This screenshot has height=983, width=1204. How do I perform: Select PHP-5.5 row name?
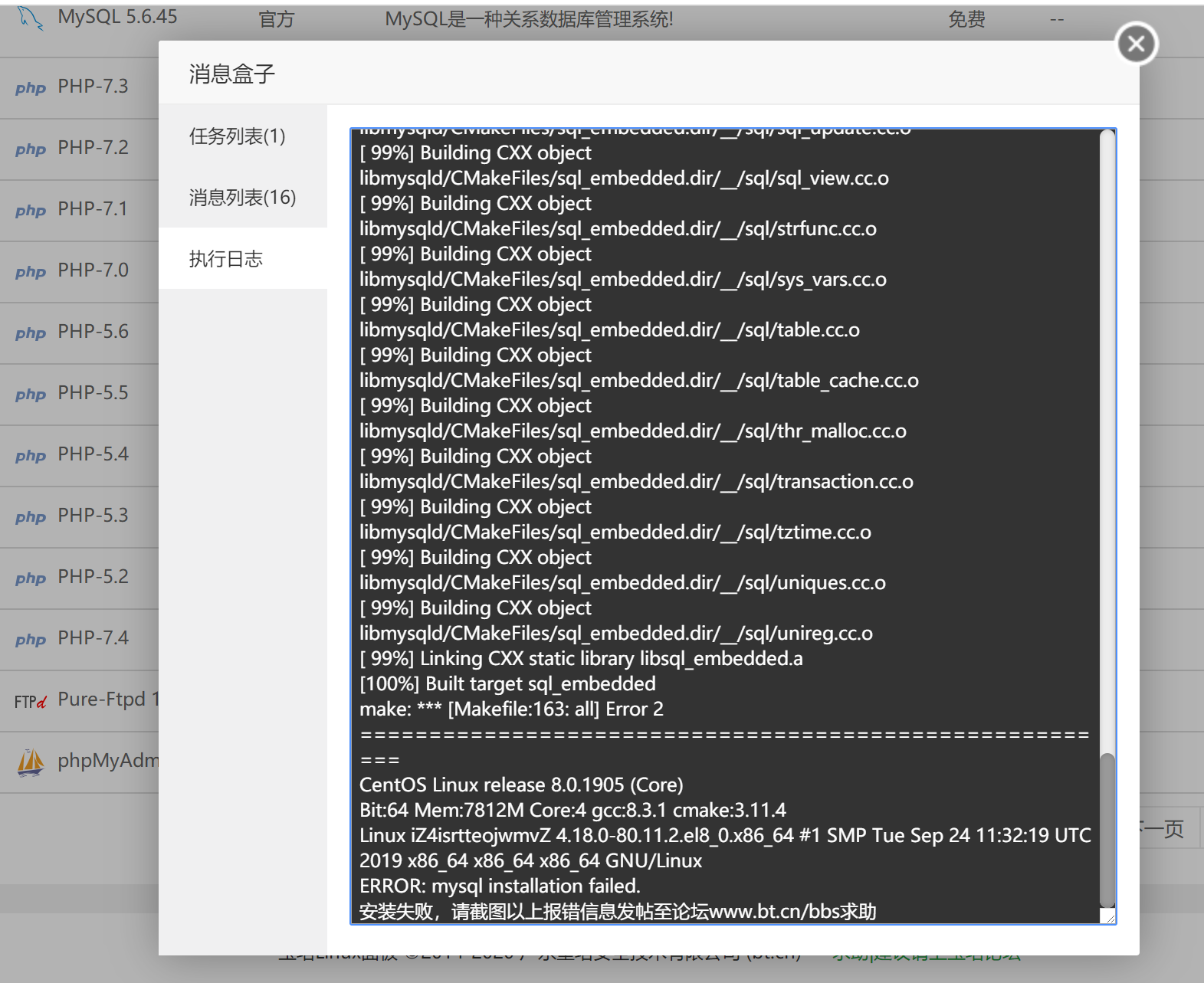click(x=93, y=392)
